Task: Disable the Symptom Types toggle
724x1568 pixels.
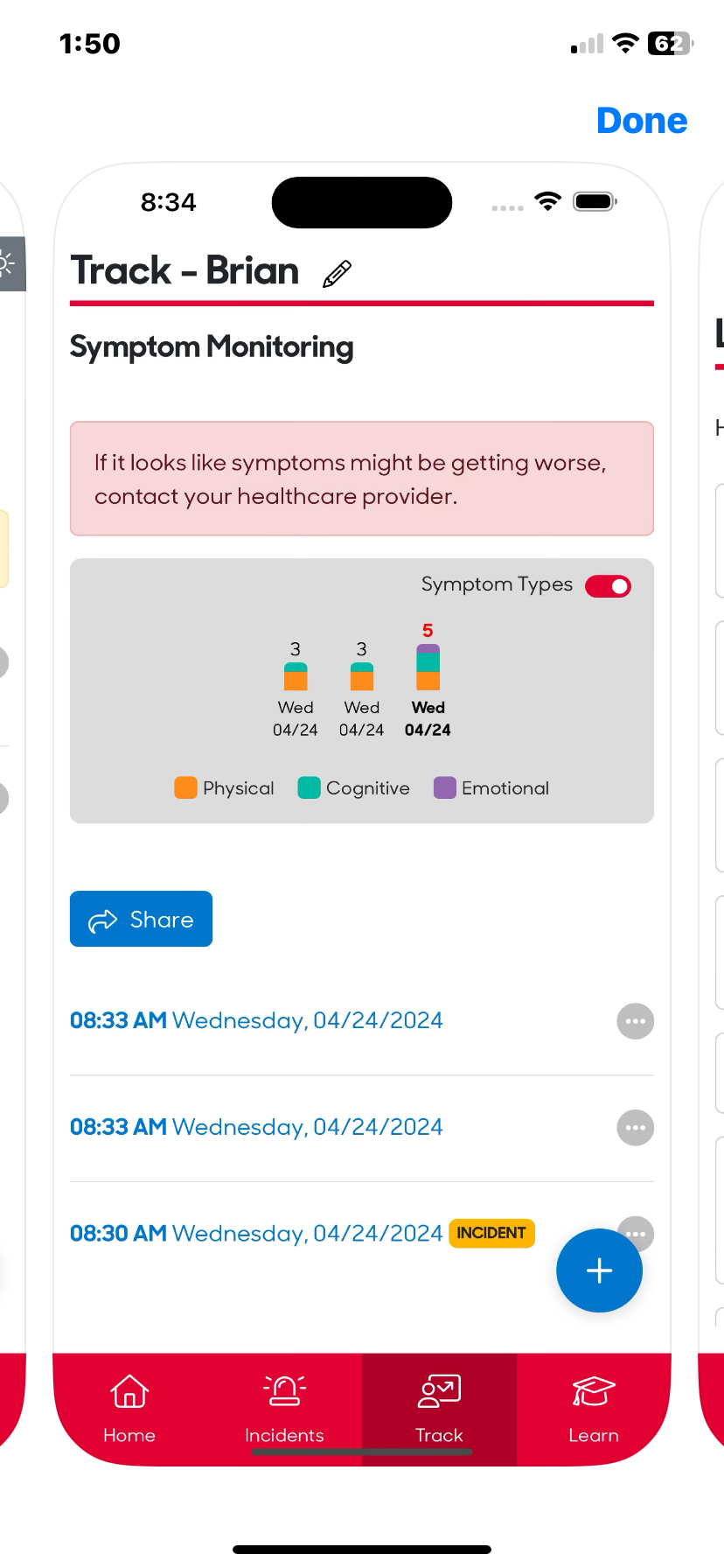Action: (x=607, y=585)
